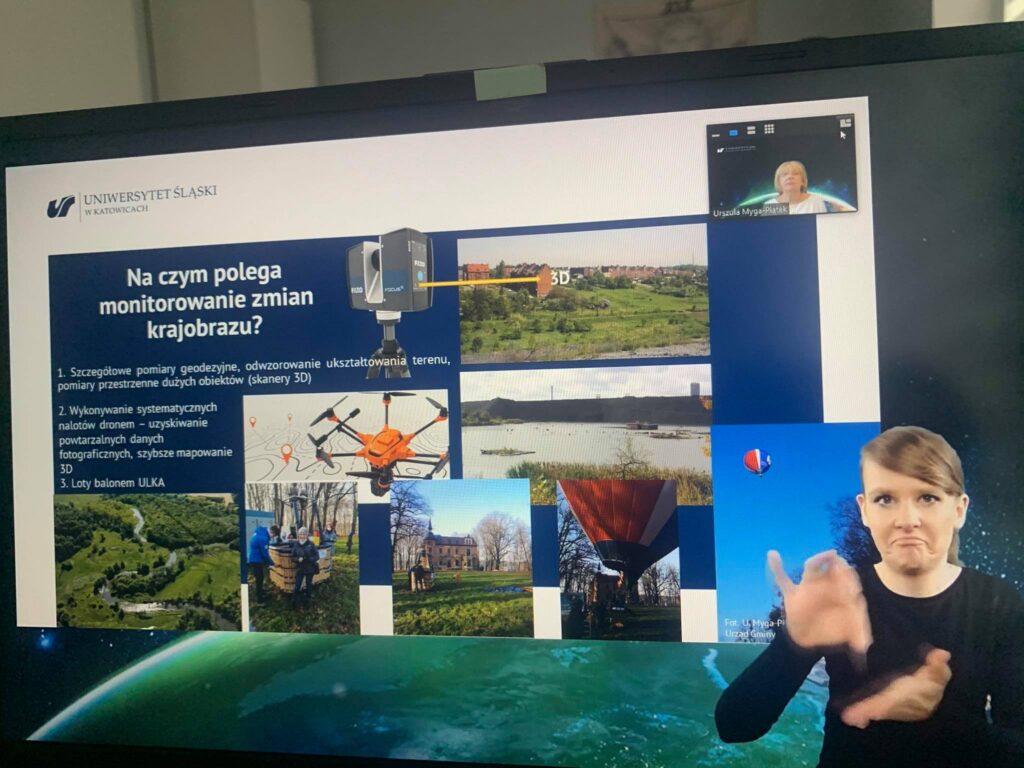
Task: Click the red hot-air balloon envelope photo
Action: 619,560
